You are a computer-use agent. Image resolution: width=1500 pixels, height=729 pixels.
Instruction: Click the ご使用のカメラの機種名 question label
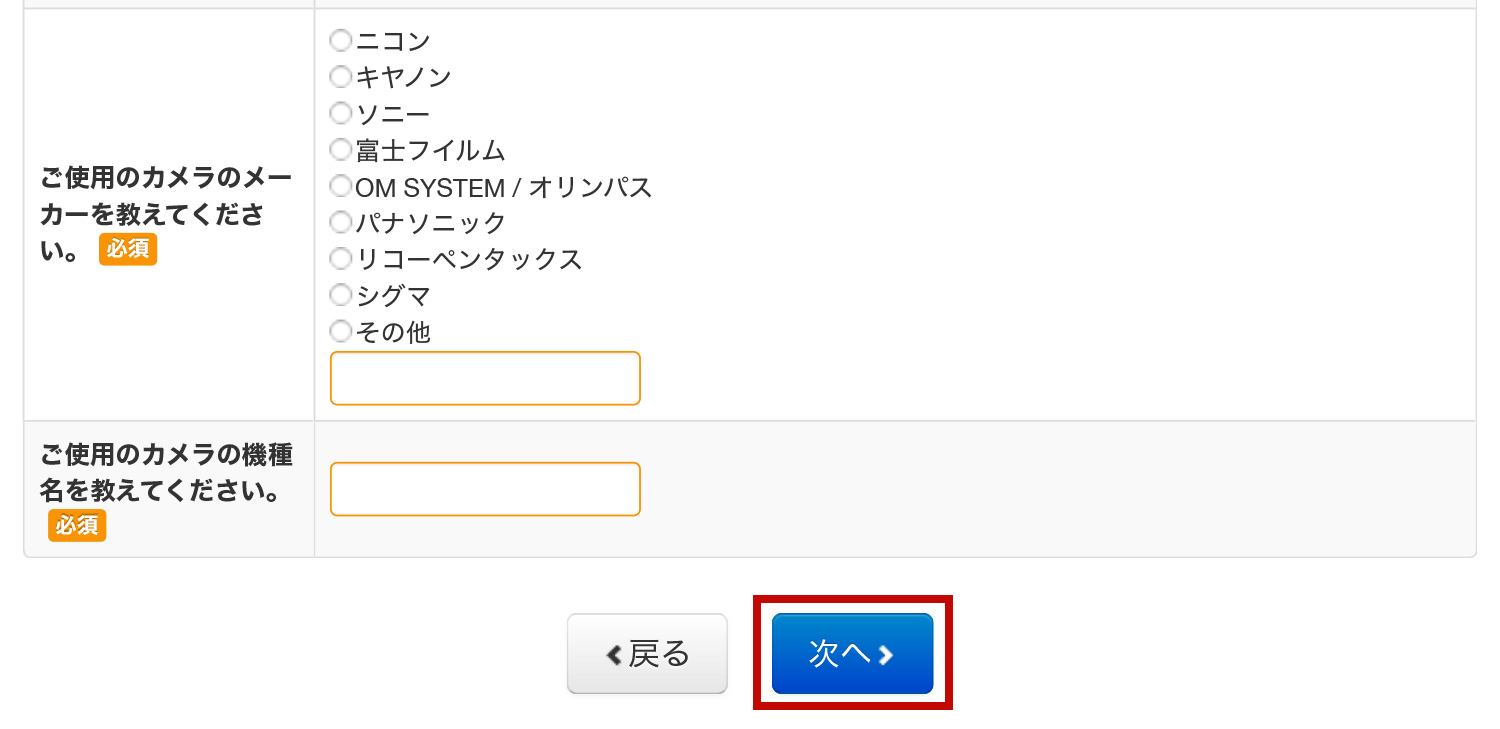pyautogui.click(x=166, y=473)
